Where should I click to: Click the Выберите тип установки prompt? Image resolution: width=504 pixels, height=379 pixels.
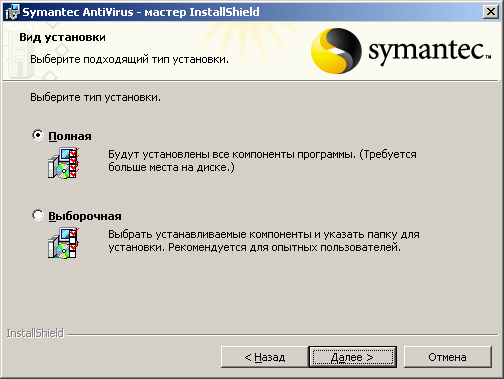click(95, 97)
